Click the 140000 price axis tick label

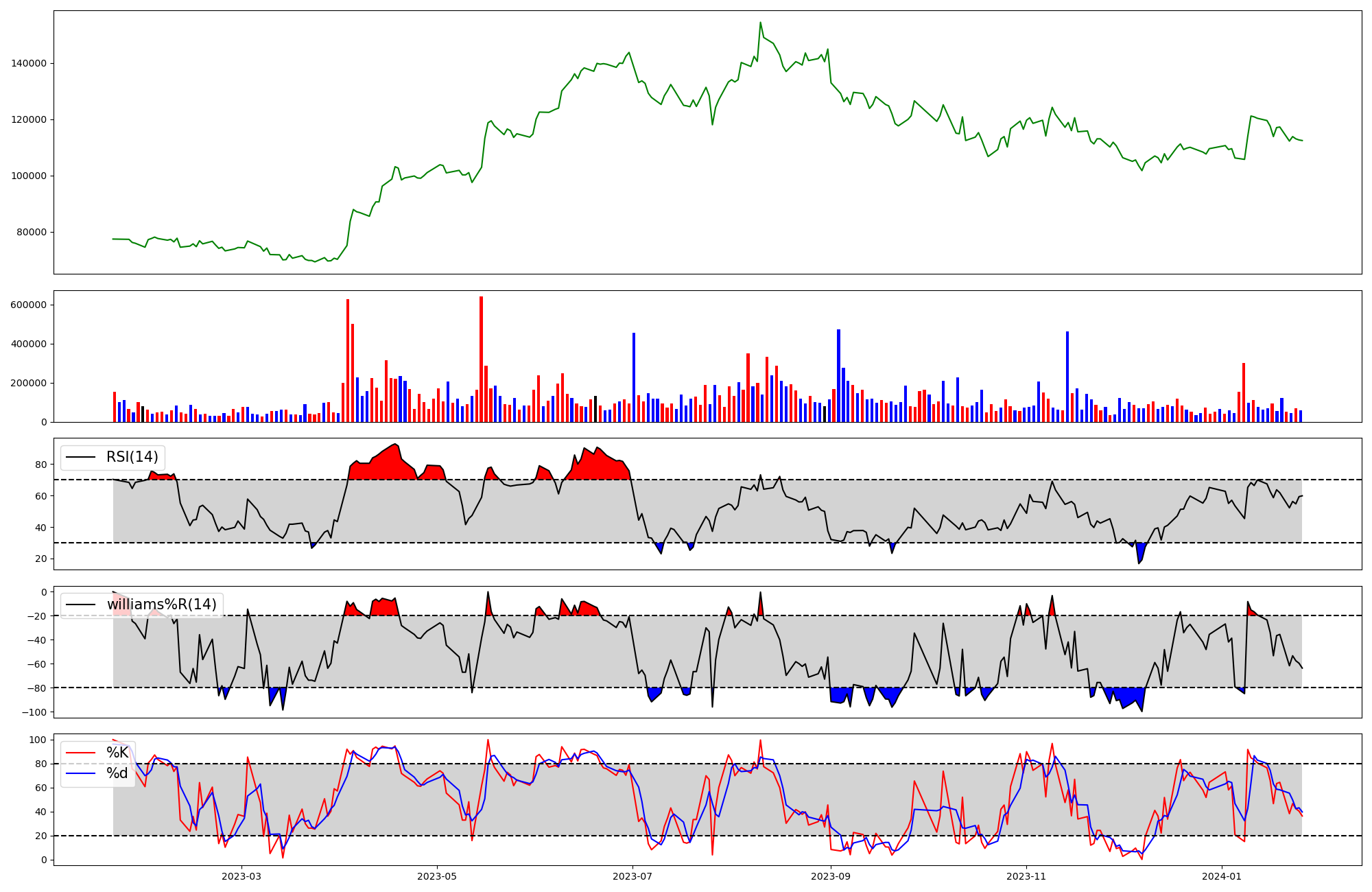[29, 63]
